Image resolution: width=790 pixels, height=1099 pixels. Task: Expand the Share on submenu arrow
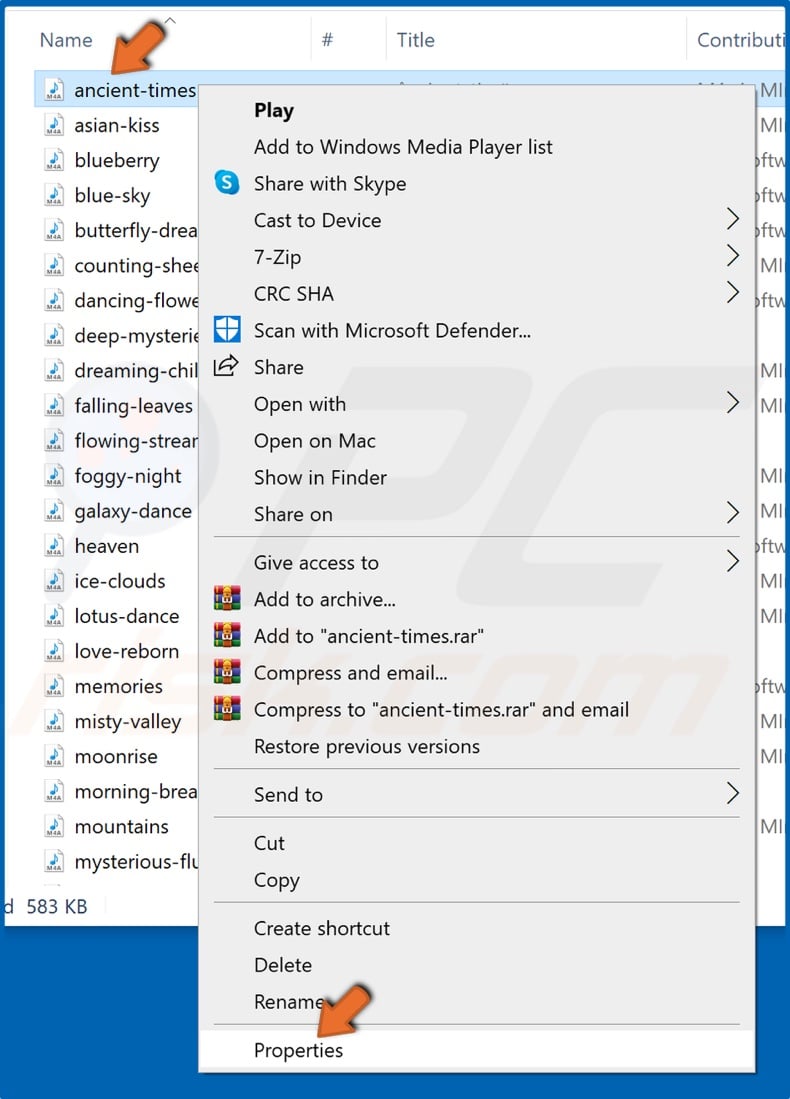click(733, 513)
